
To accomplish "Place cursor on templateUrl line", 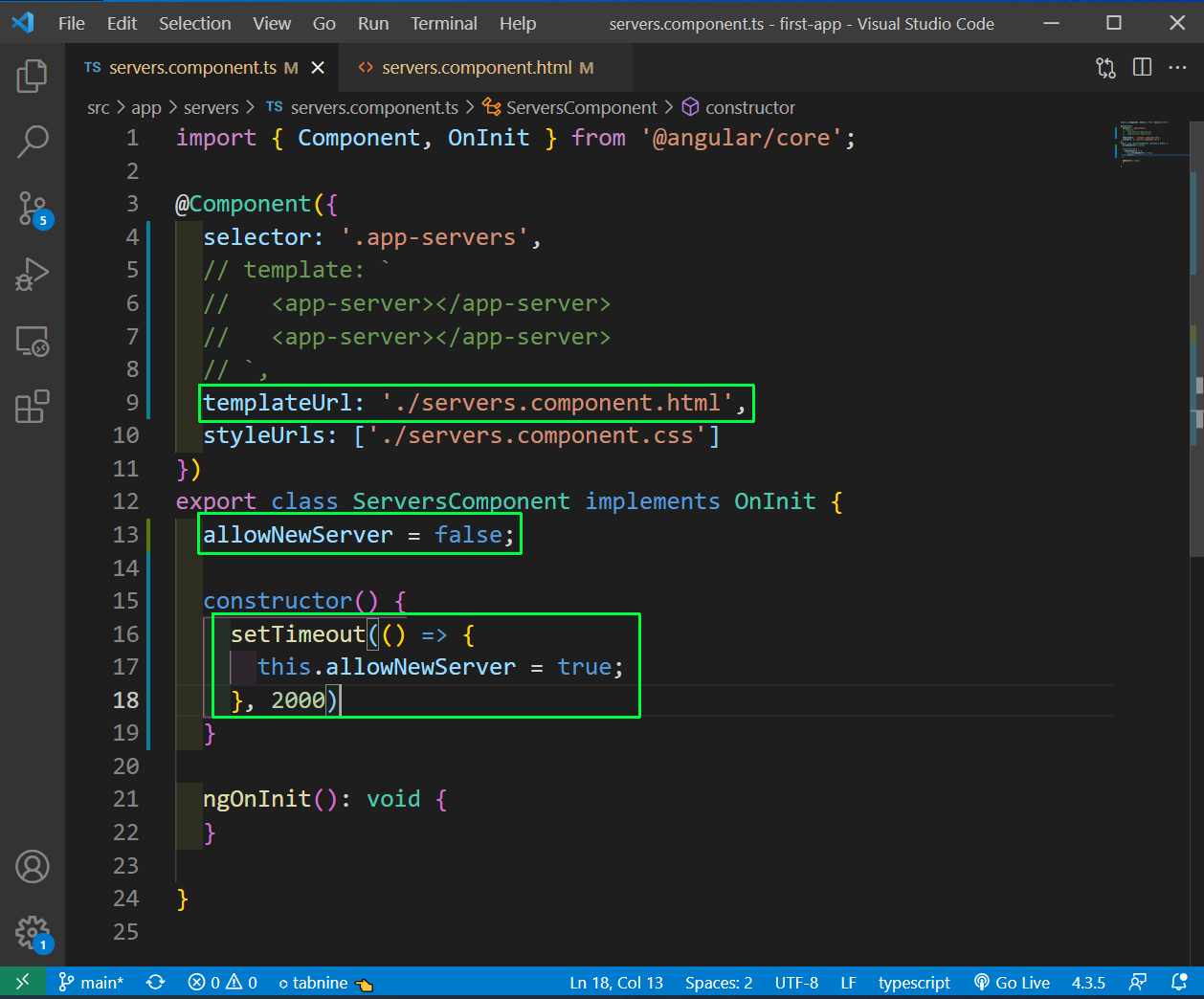I will pyautogui.click(x=475, y=403).
